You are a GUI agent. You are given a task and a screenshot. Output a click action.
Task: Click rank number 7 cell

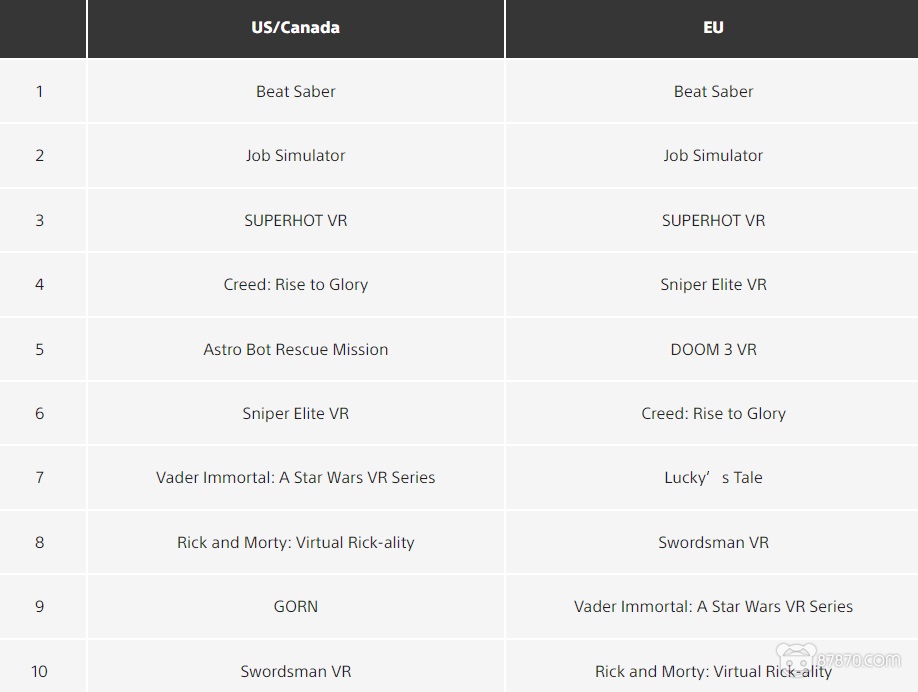pyautogui.click(x=40, y=478)
